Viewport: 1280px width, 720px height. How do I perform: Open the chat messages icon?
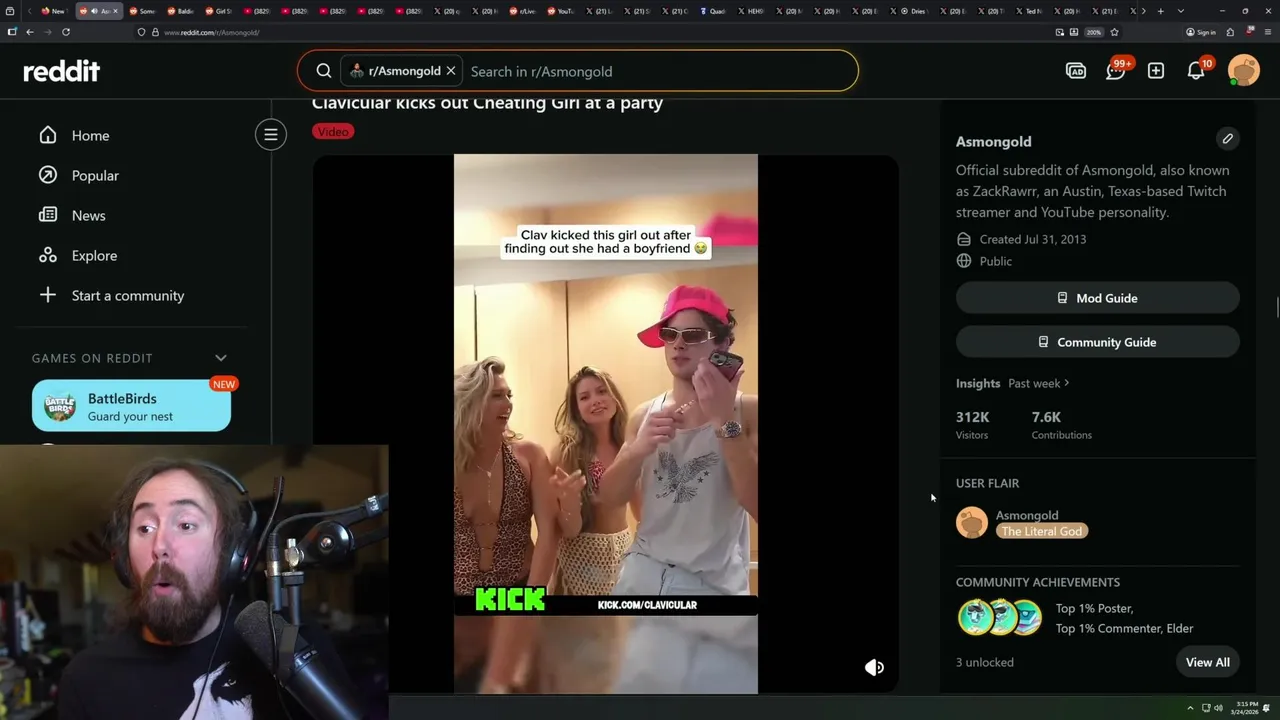(1116, 71)
